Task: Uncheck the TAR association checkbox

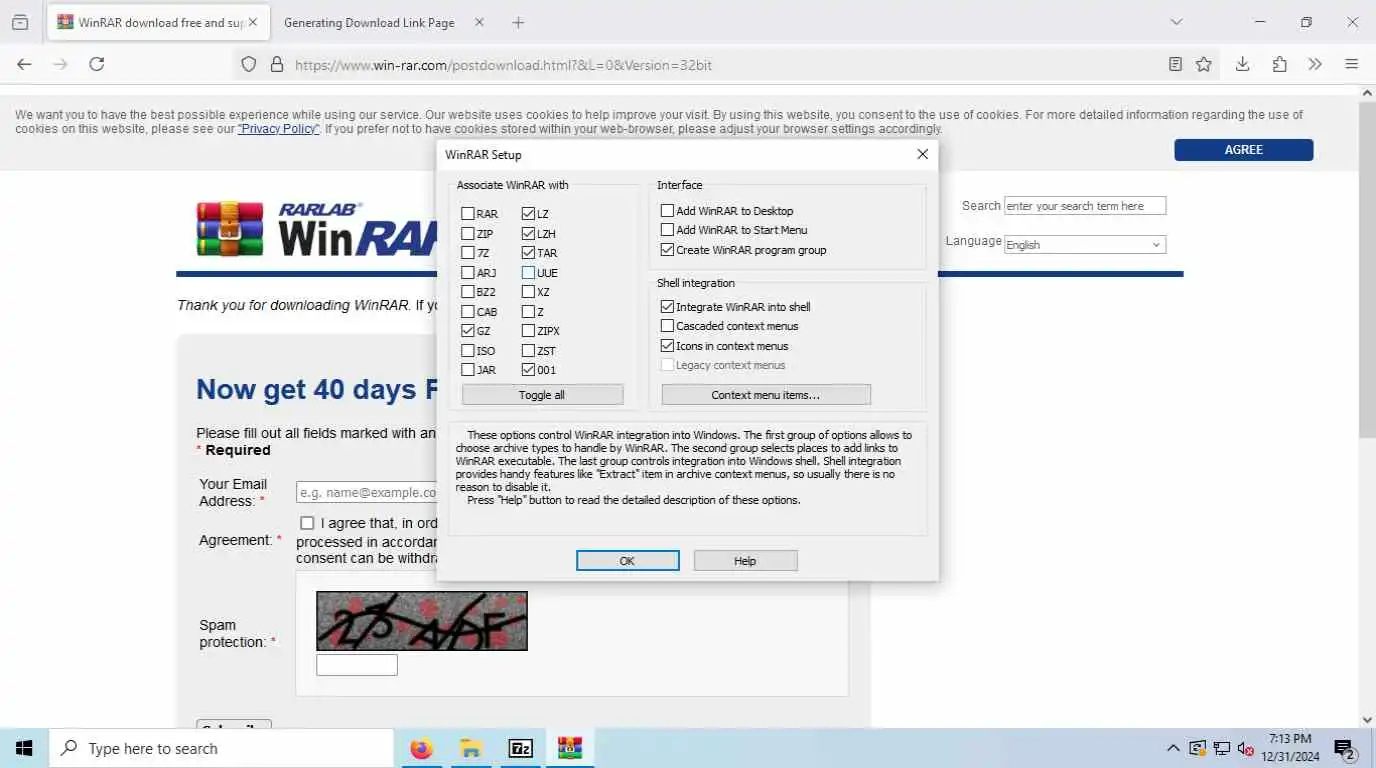Action: pyautogui.click(x=528, y=253)
